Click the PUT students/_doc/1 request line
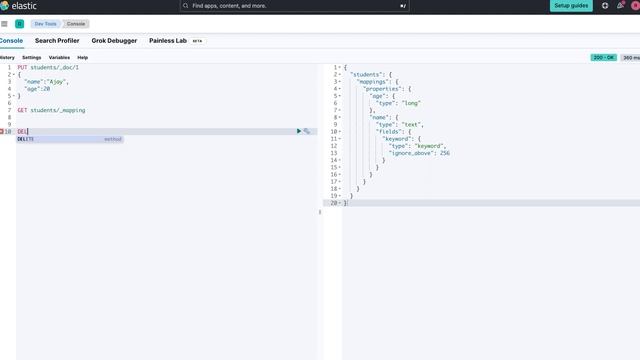640x360 pixels. tap(48, 67)
